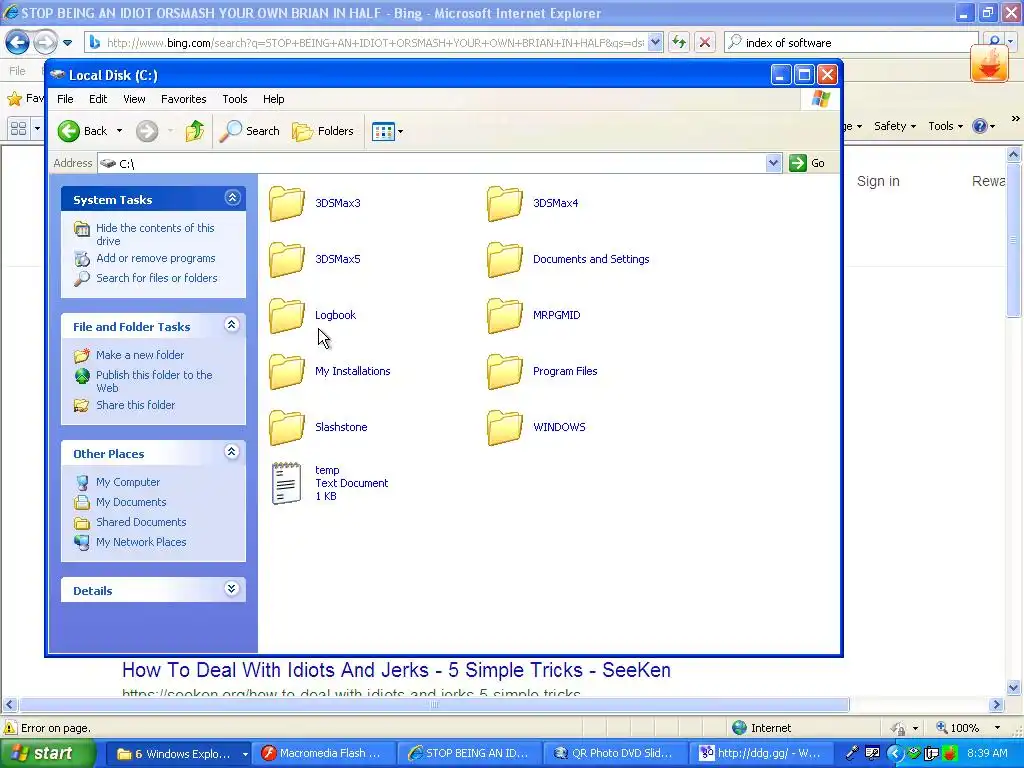
Task: Click the Internet Explorer forward arrow
Action: point(45,43)
